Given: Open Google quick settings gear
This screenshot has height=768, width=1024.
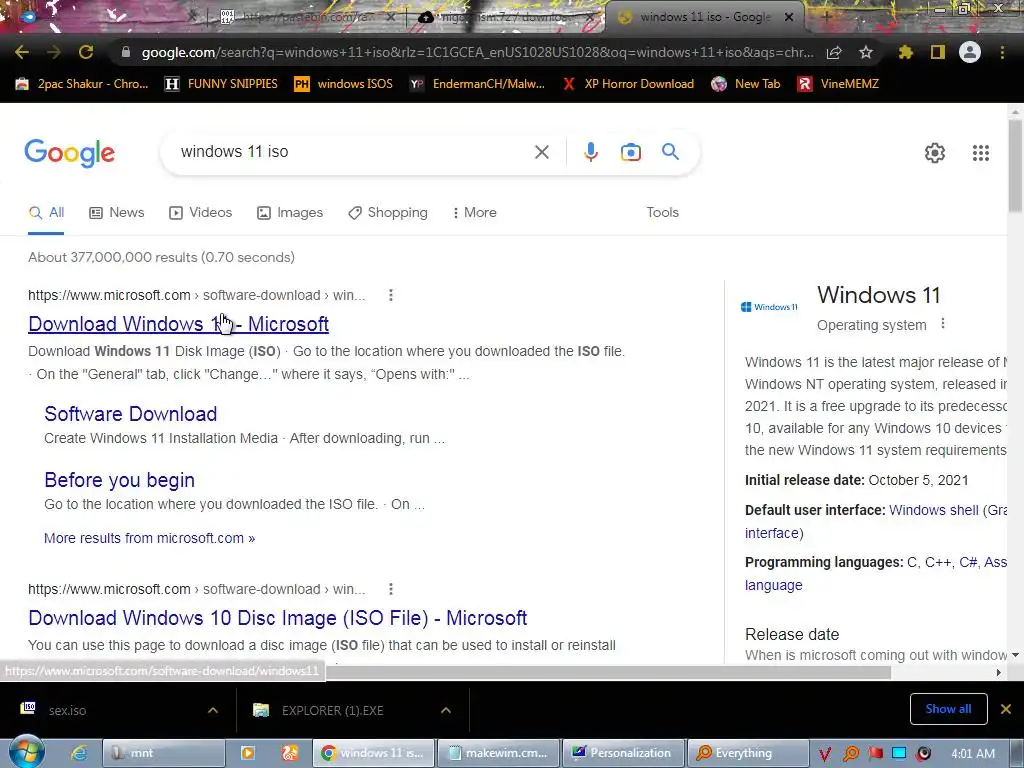Looking at the screenshot, I should tap(935, 153).
